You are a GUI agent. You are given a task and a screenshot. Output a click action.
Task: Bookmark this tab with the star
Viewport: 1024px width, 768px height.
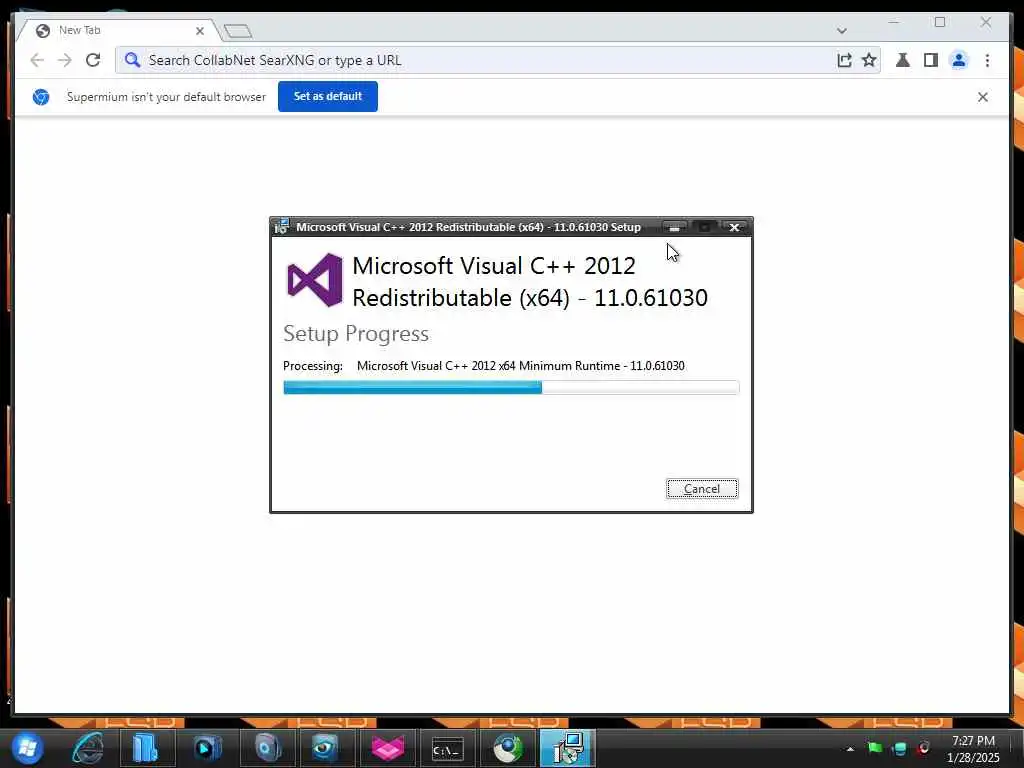(x=869, y=60)
